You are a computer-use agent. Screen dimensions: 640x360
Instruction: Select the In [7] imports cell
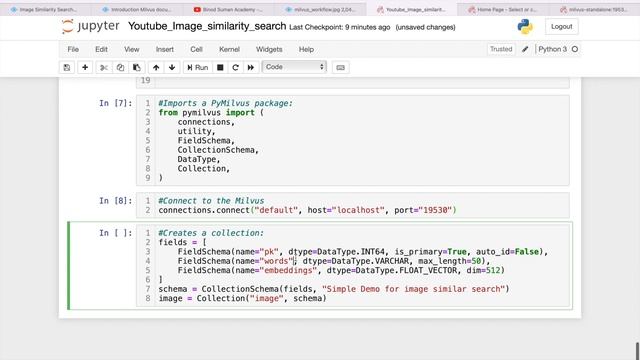tap(353, 140)
